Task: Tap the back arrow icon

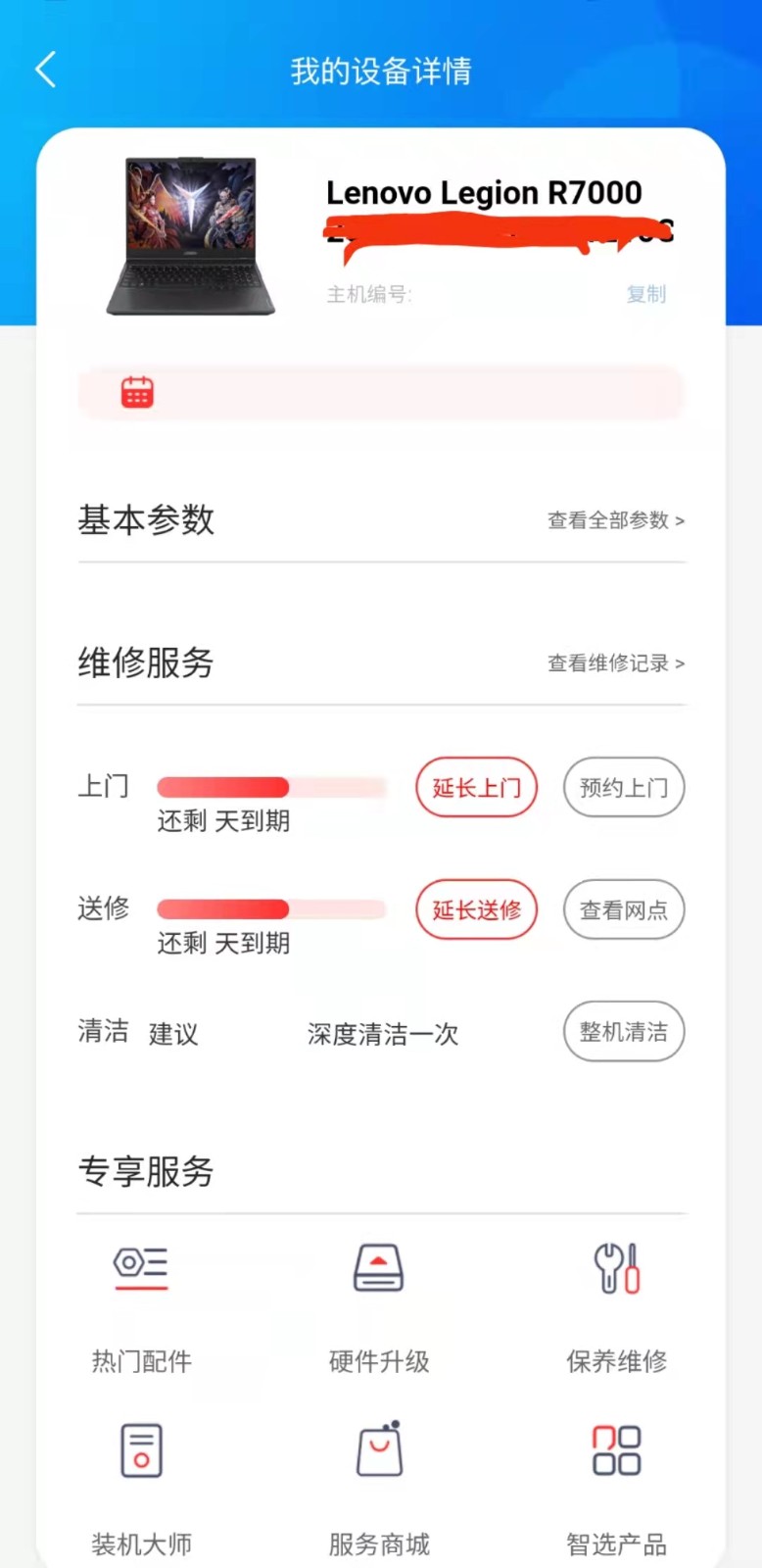Action: pyautogui.click(x=45, y=70)
